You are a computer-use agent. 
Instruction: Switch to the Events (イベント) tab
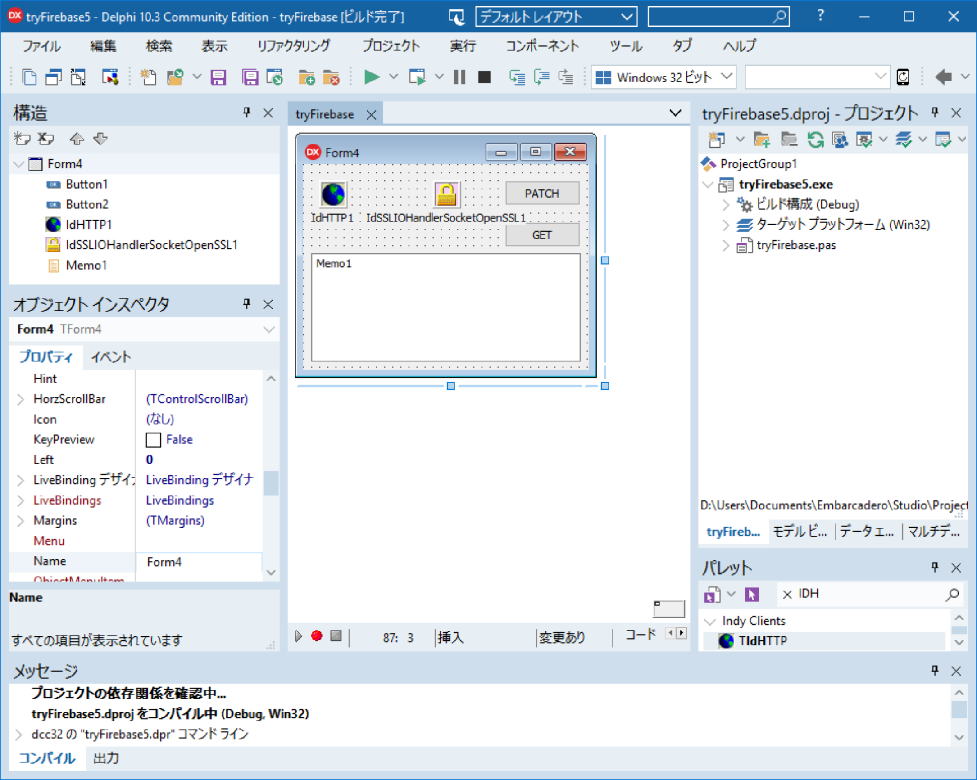(x=111, y=357)
